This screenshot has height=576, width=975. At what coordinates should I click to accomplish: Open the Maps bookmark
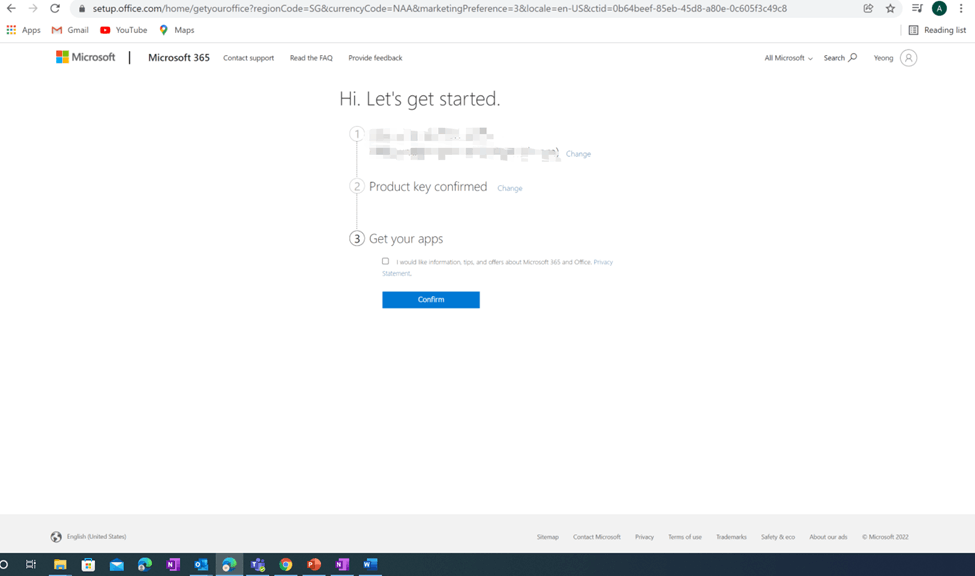pos(177,30)
